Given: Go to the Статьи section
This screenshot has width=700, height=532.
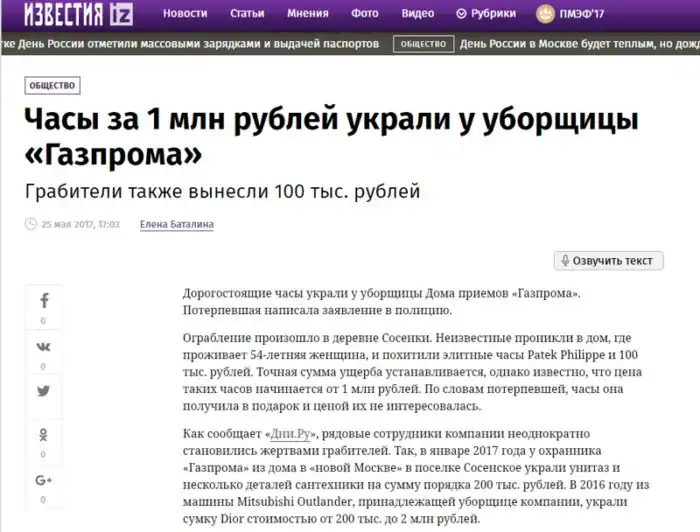Looking at the screenshot, I should pyautogui.click(x=246, y=14).
